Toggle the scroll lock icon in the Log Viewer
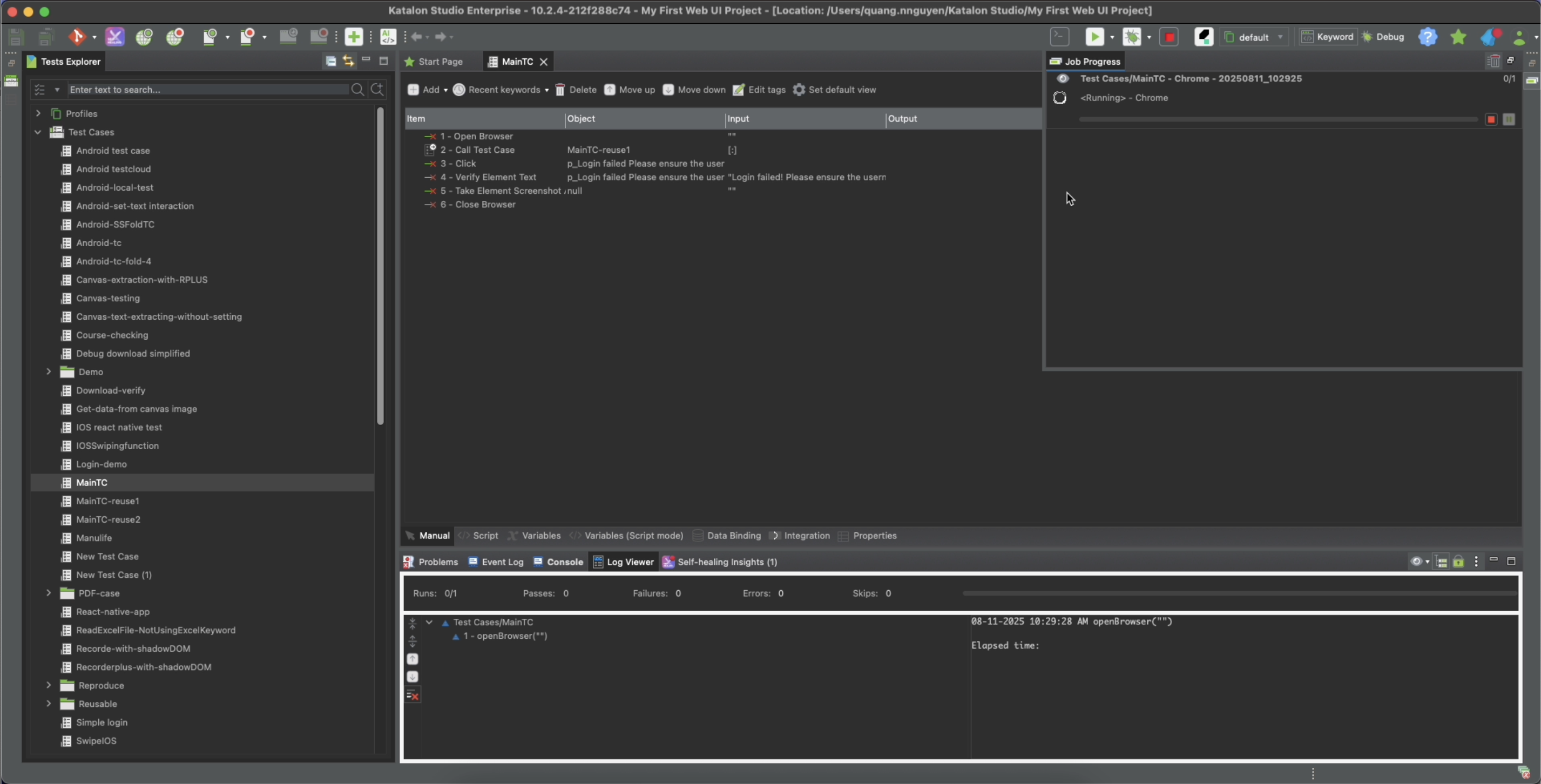1541x784 pixels. (x=1458, y=562)
